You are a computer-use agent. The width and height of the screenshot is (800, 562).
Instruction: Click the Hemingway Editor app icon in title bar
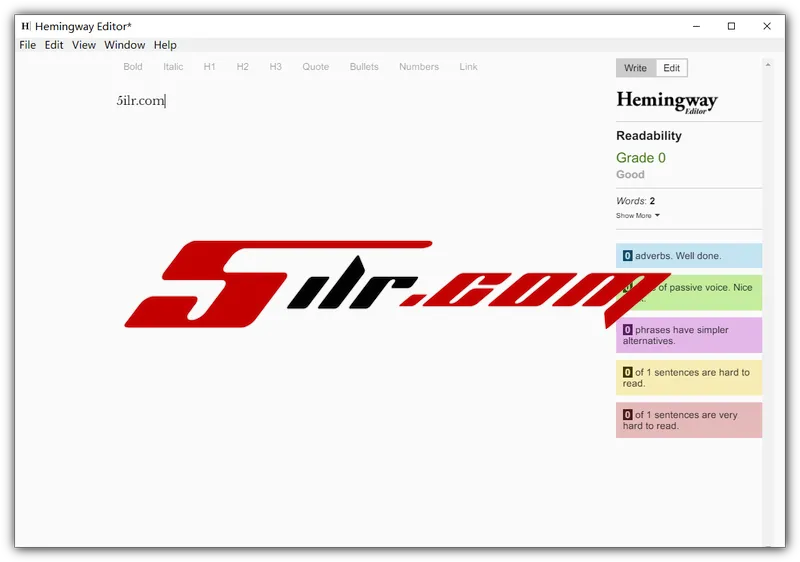(x=26, y=26)
